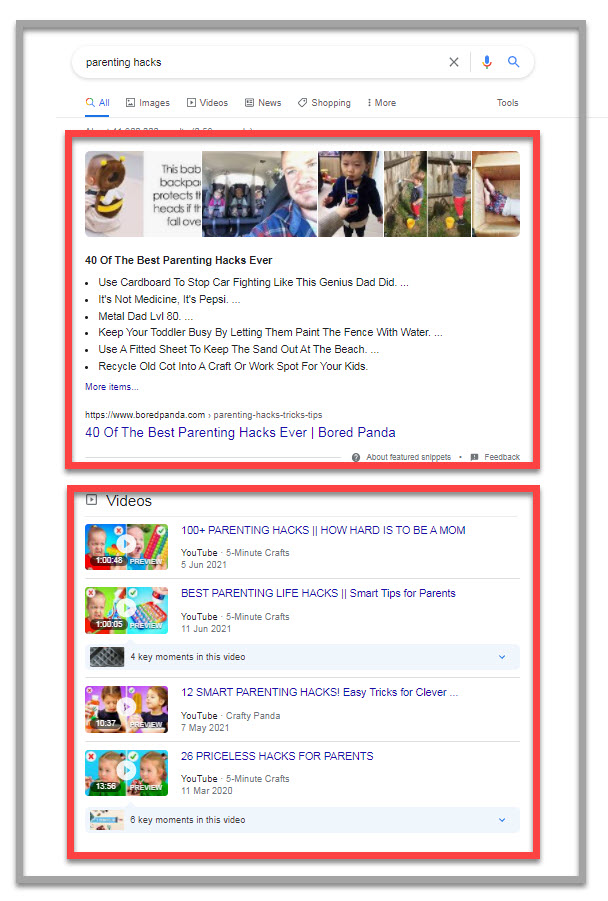Click 'Crafty Panda' channel name

click(x=253, y=716)
